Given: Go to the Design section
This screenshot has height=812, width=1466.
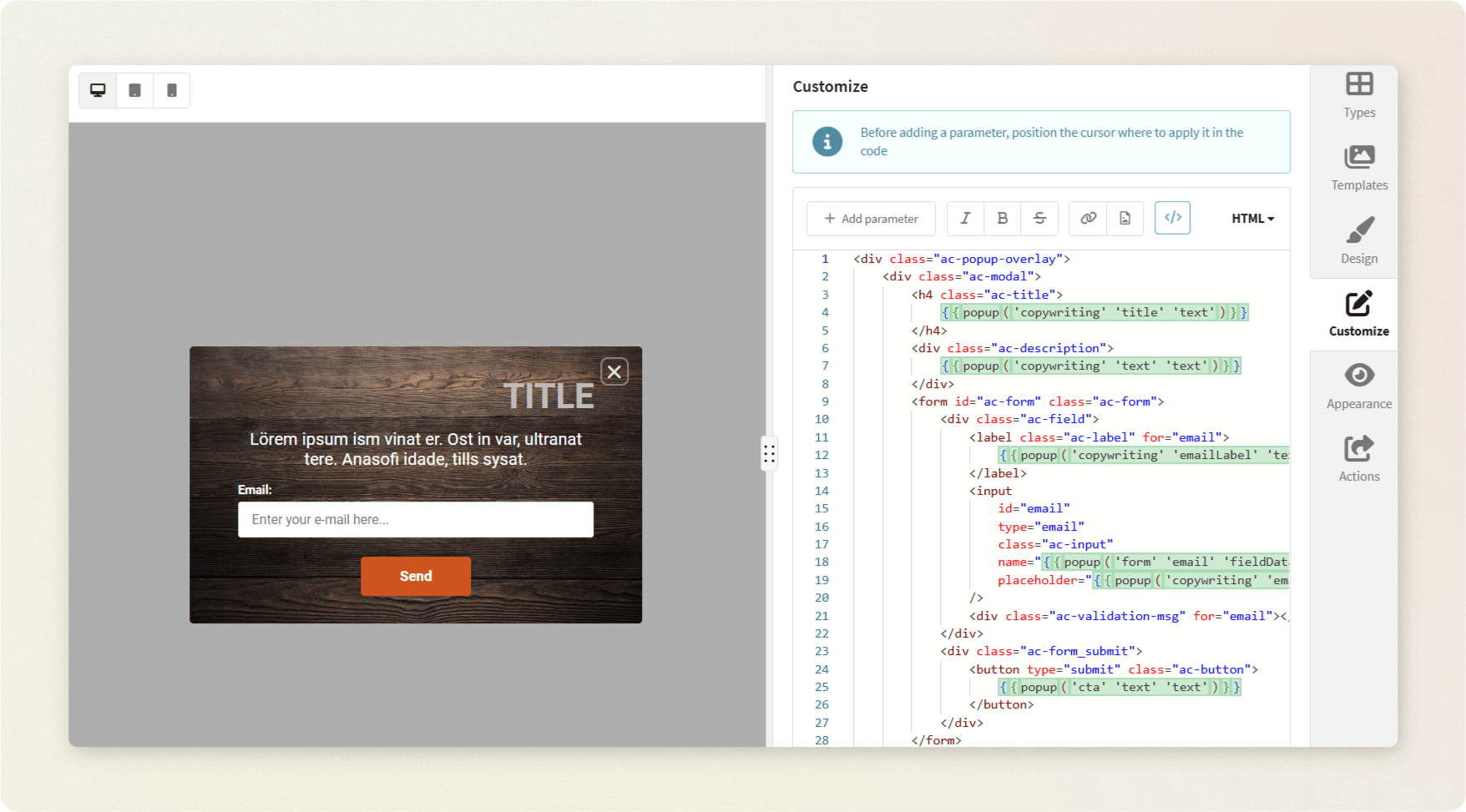Looking at the screenshot, I should 1358,240.
